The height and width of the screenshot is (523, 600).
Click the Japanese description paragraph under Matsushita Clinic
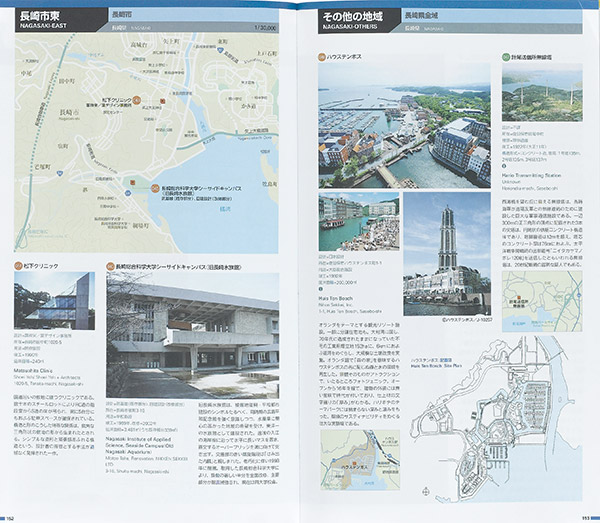pos(54,425)
